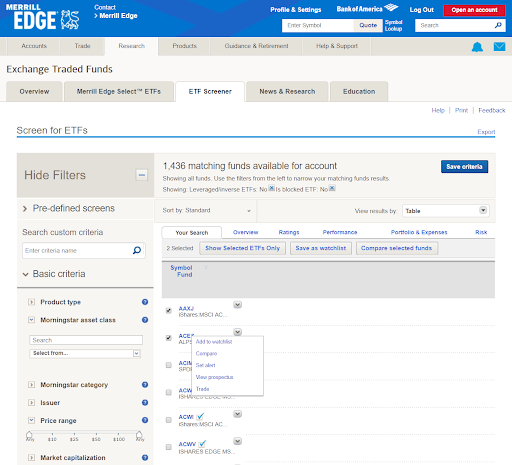Open Market capitalization help icon
512x465 pixels.
coord(145,458)
